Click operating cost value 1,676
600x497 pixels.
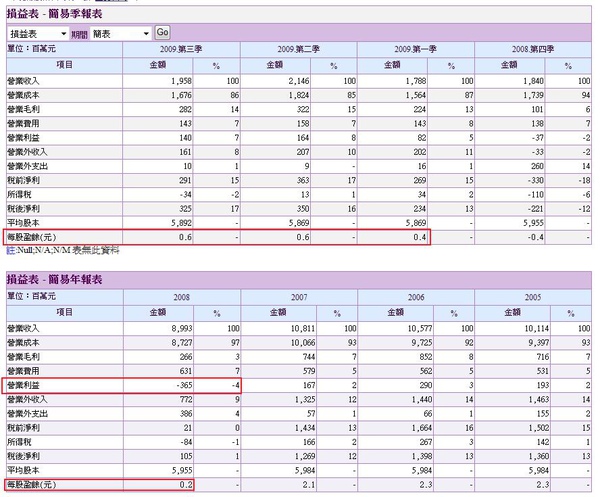(x=181, y=95)
